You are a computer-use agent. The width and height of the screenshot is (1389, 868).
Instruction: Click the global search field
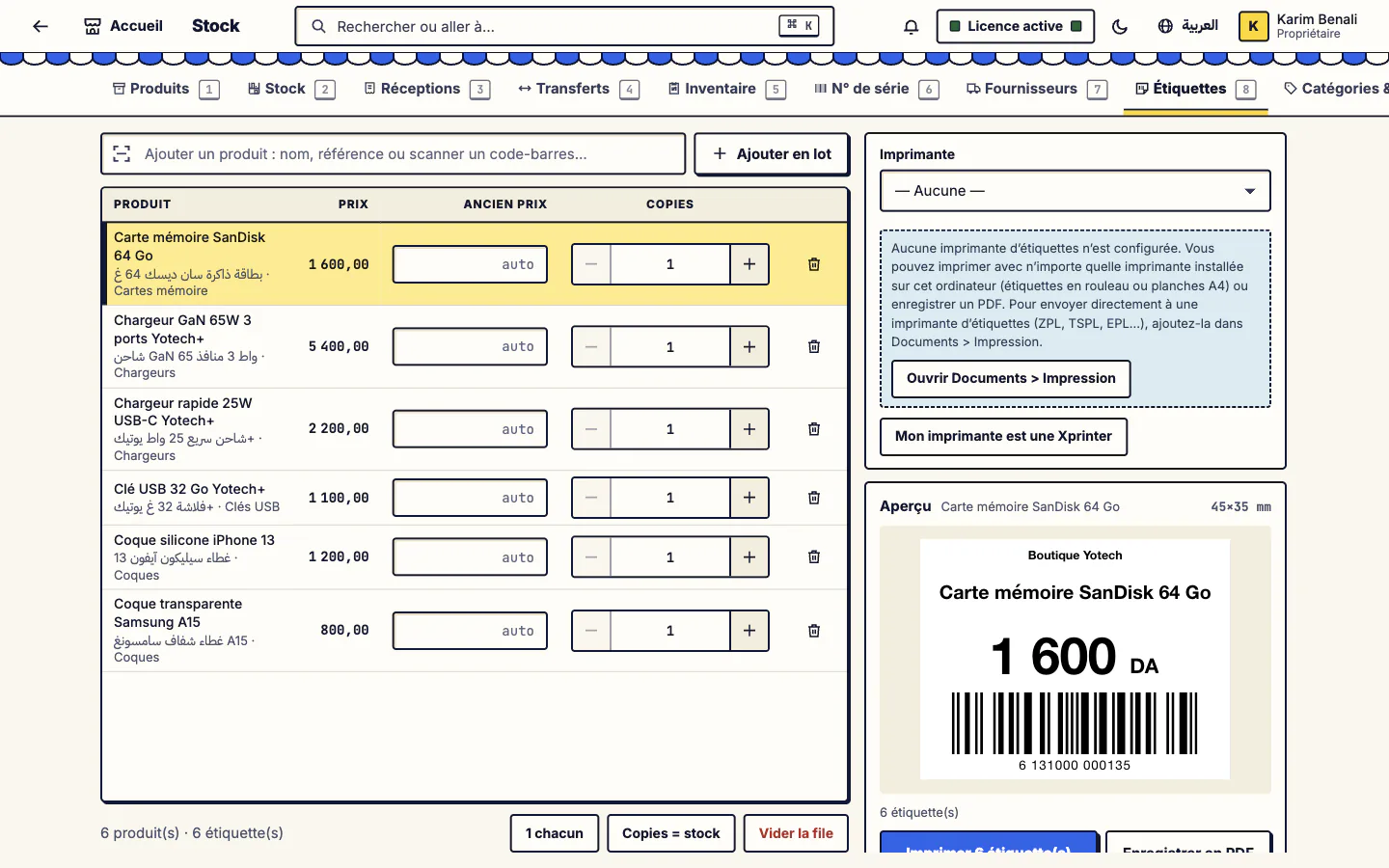(564, 26)
